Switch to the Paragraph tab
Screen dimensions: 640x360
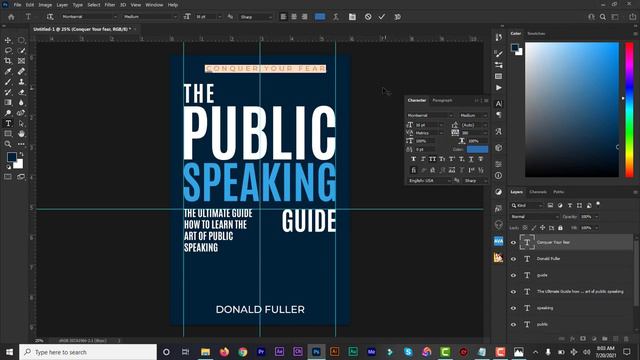(442, 100)
